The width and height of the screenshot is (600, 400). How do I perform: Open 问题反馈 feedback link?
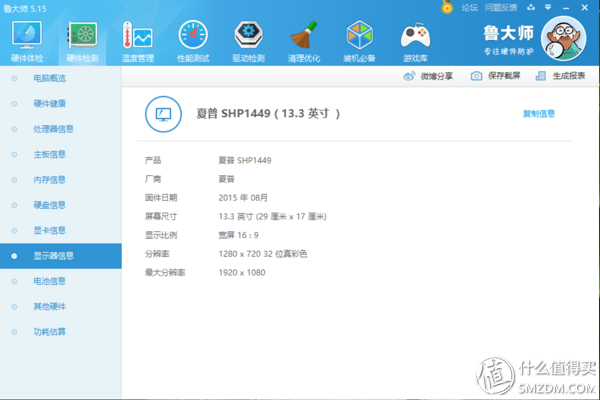click(x=501, y=8)
